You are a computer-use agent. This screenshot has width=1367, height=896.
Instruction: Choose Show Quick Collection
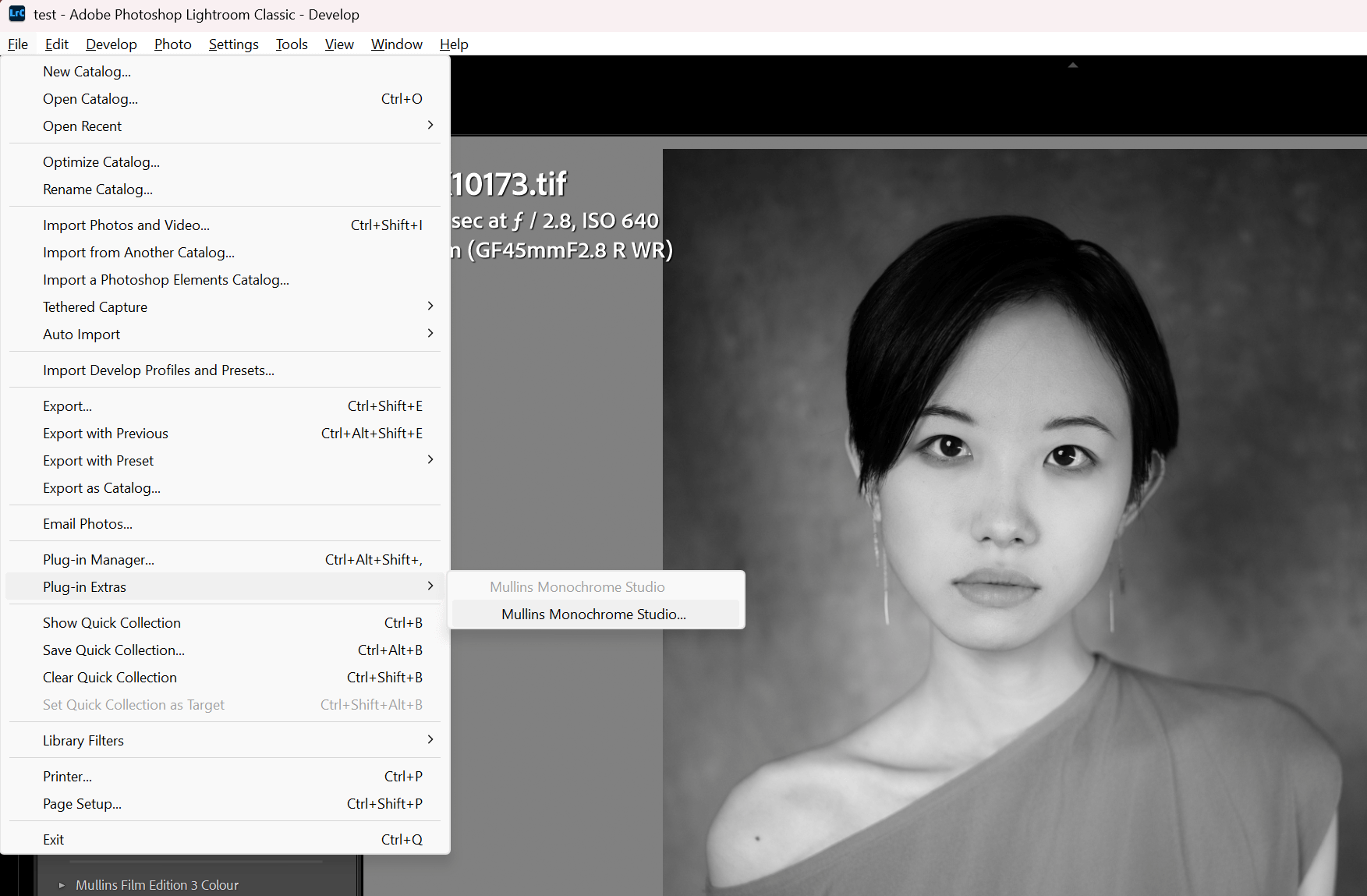pos(112,622)
